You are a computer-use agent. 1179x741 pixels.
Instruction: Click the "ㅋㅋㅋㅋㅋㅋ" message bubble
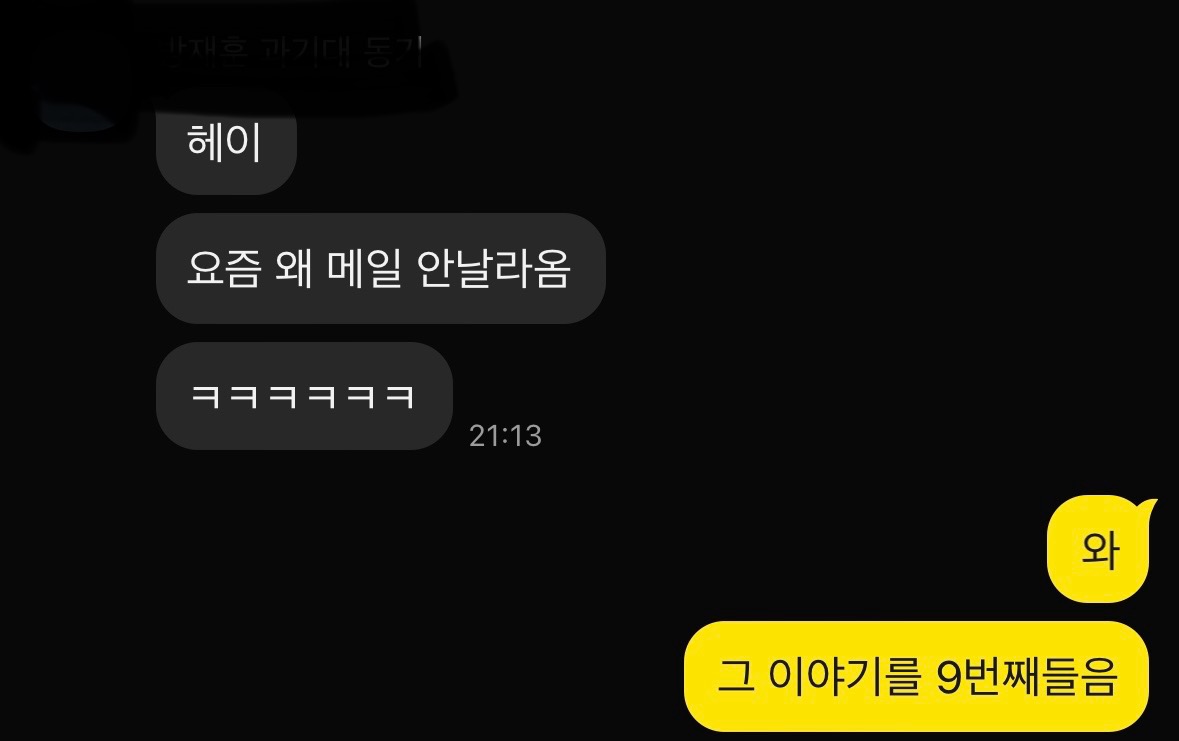(x=304, y=396)
